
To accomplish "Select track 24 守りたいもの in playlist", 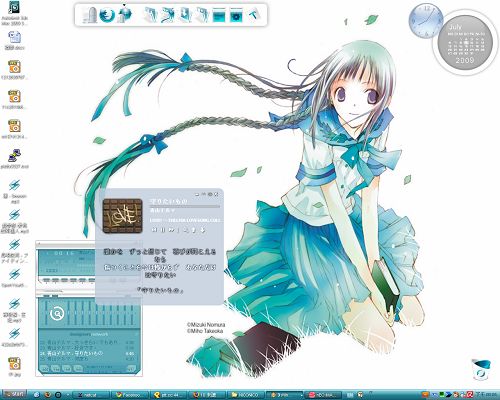I will [87, 353].
